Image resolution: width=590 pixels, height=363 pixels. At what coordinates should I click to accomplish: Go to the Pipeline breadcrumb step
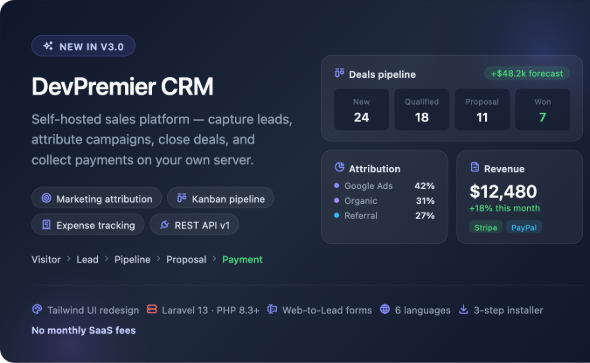click(132, 260)
